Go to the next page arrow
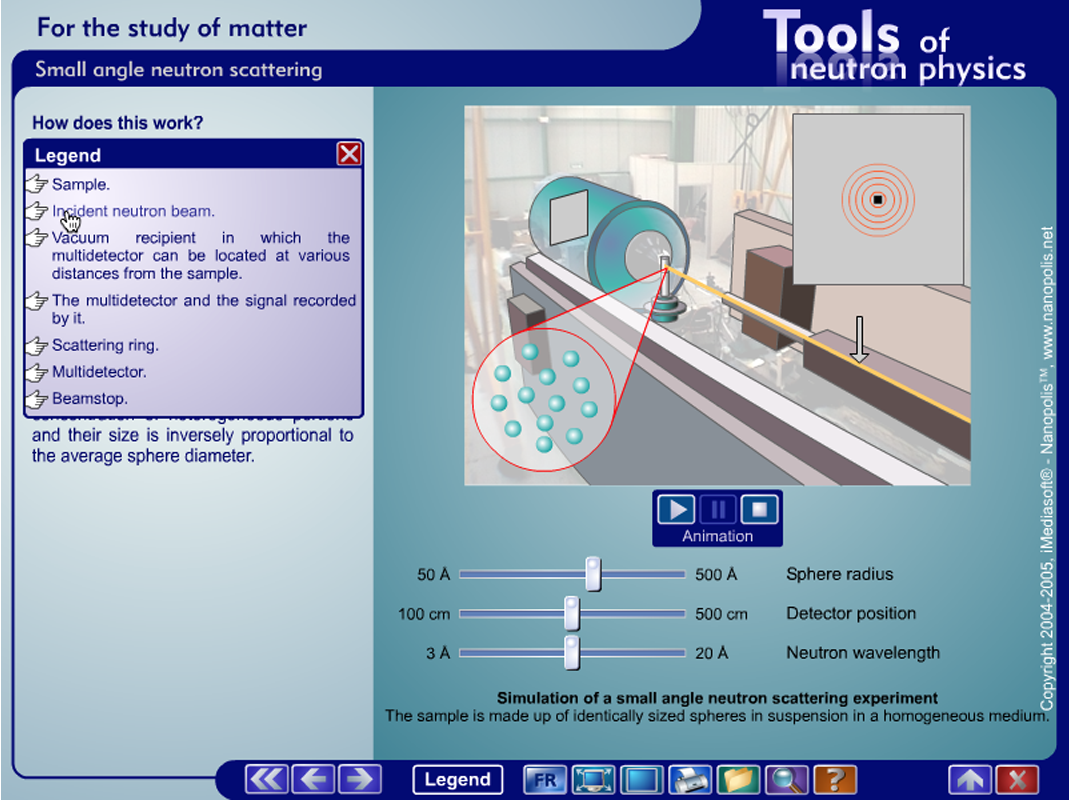1069x800 pixels. tap(360, 780)
